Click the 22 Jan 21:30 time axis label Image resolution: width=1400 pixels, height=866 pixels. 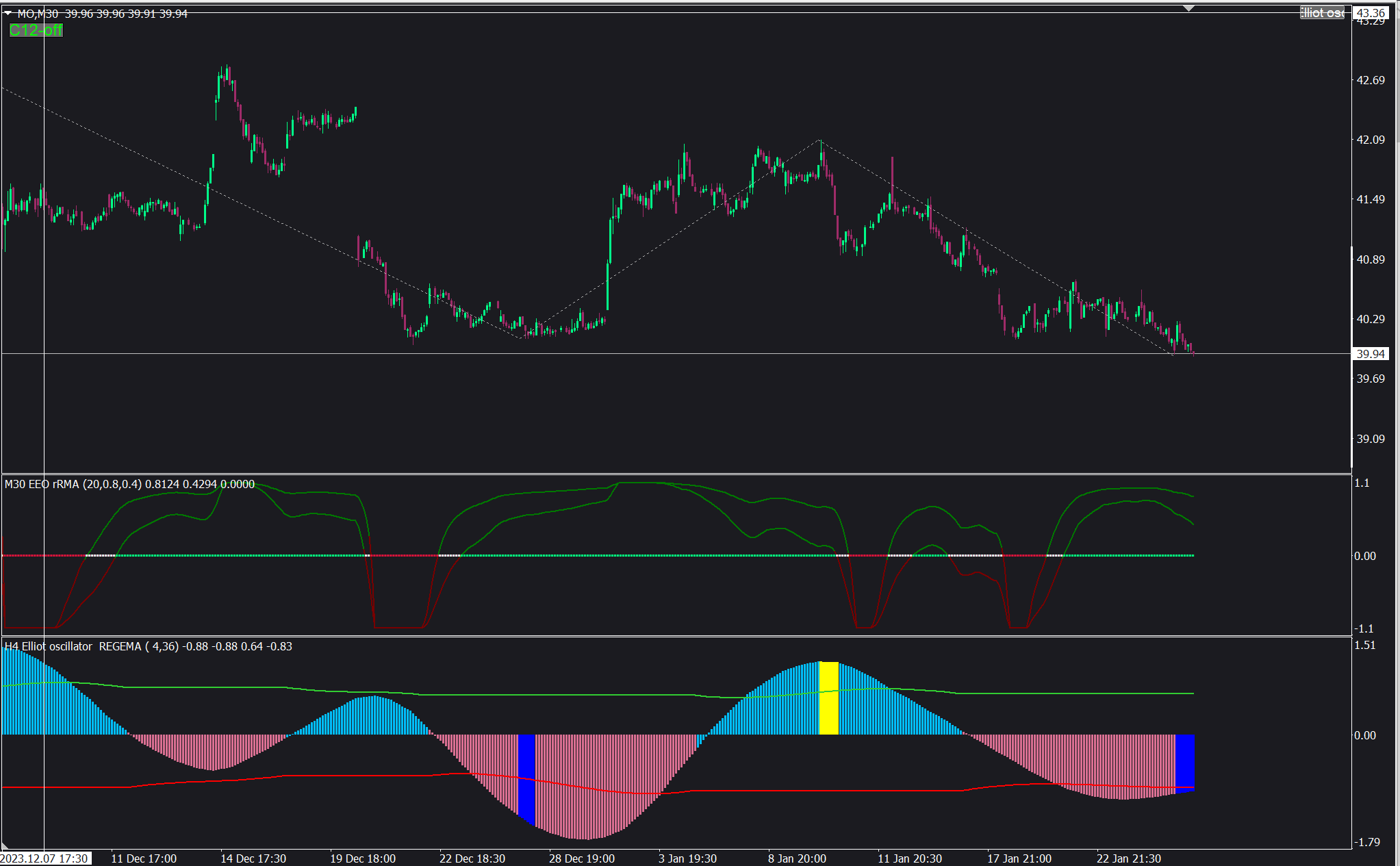(x=1128, y=858)
